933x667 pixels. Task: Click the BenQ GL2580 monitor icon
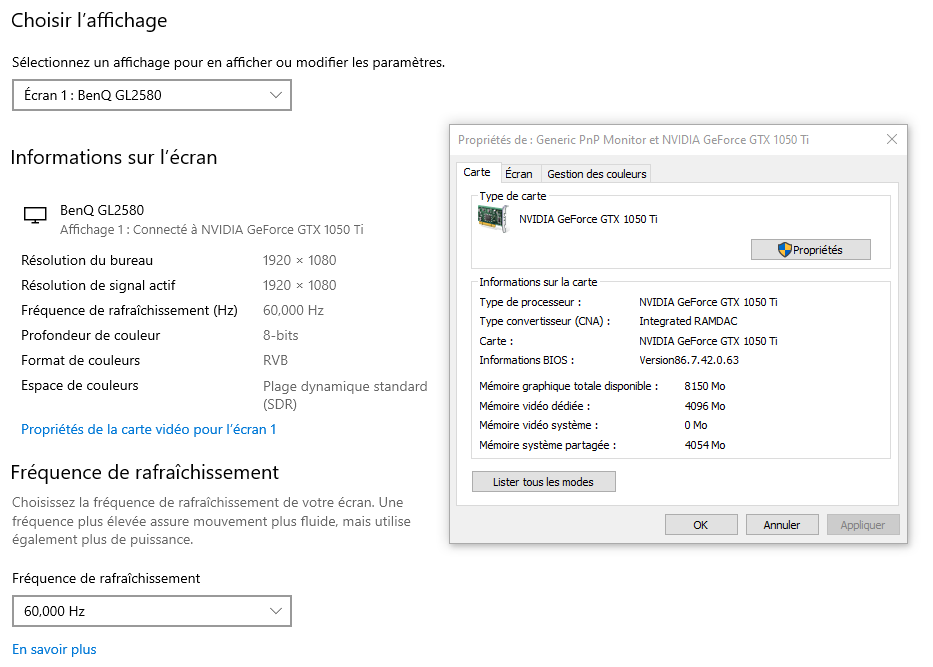[x=35, y=215]
